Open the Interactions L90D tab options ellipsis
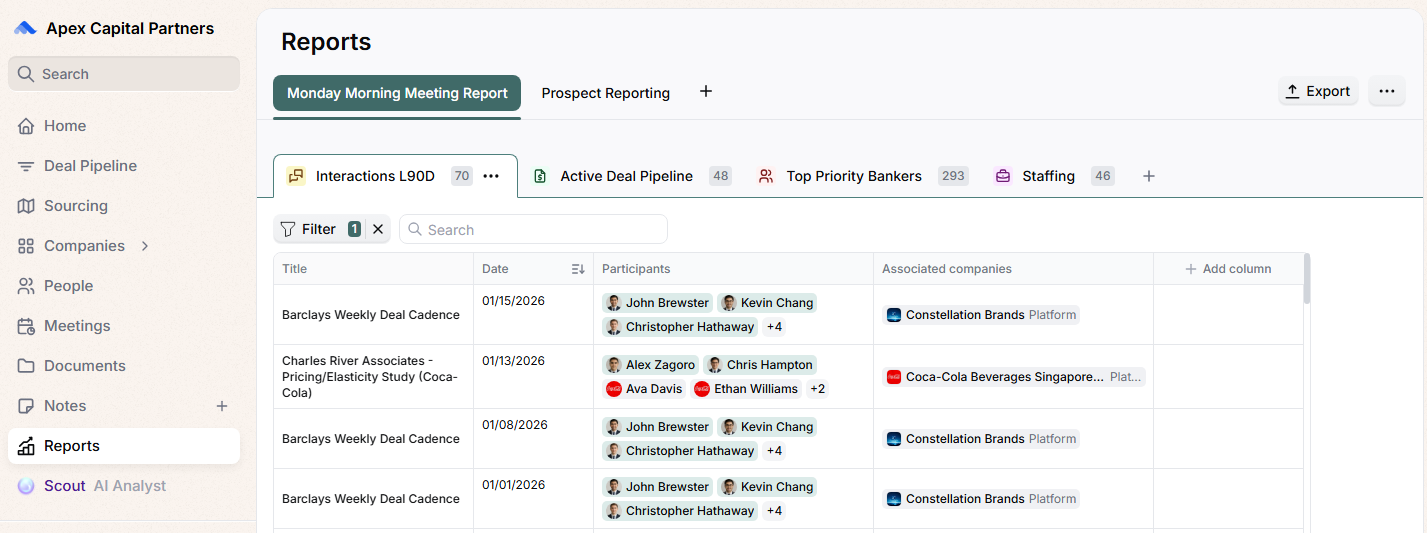This screenshot has height=533, width=1427. point(491,176)
